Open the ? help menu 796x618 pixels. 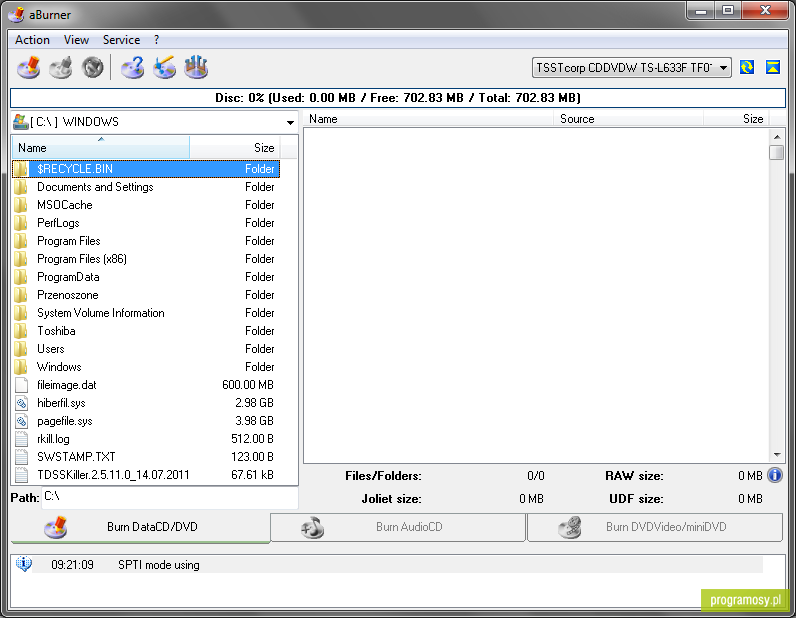[x=156, y=40]
